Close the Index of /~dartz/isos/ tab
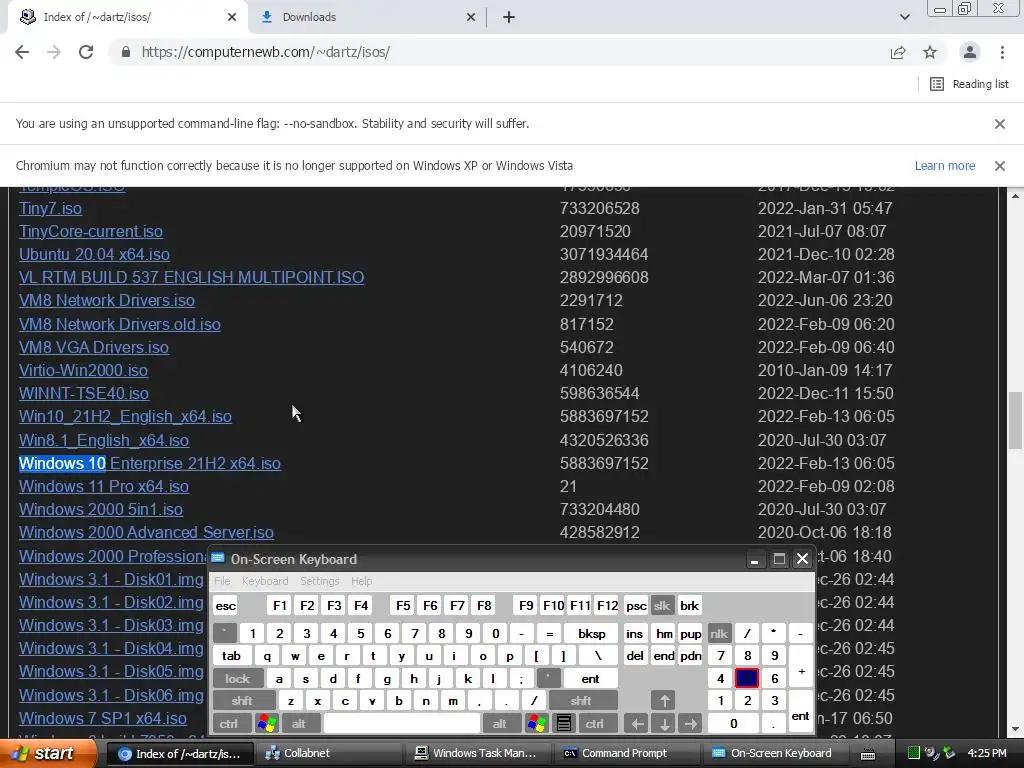Image resolution: width=1024 pixels, height=768 pixels. pyautogui.click(x=232, y=17)
